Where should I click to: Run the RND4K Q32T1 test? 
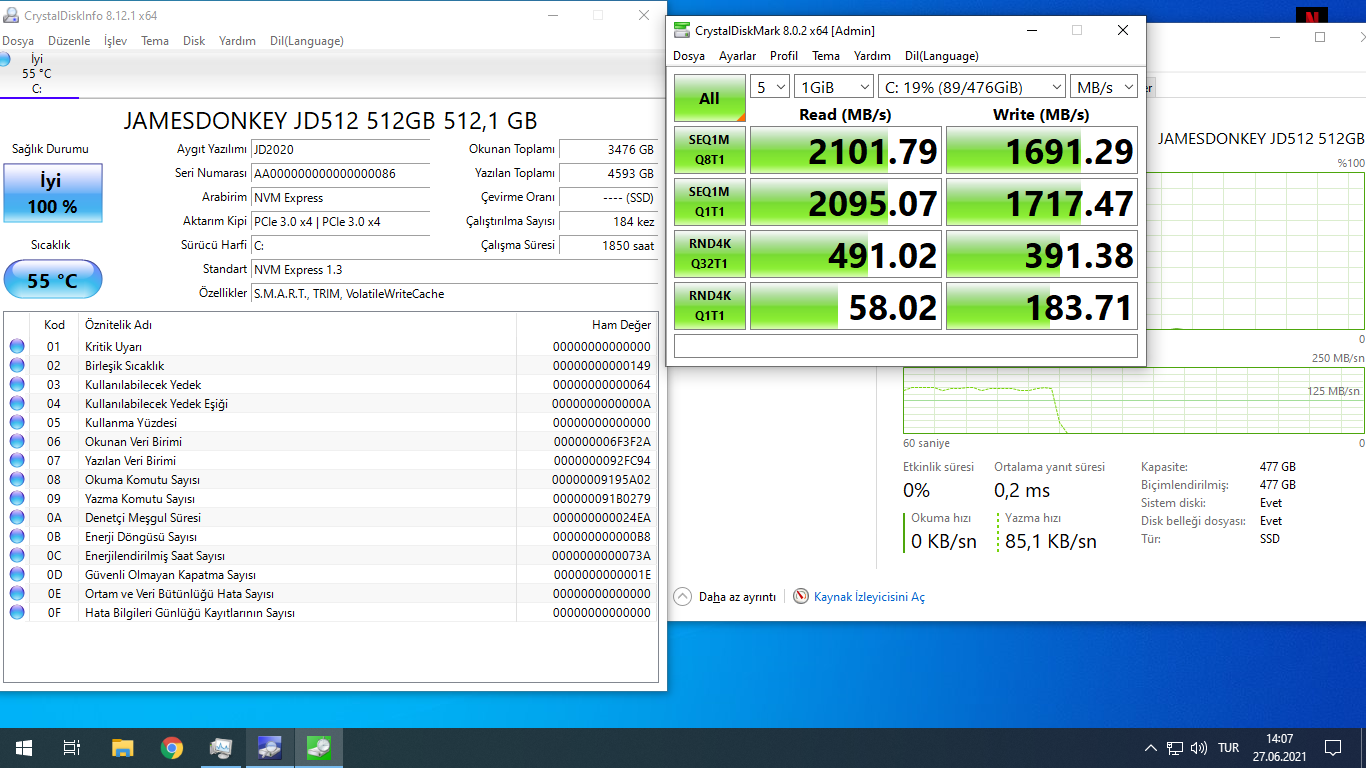point(710,254)
